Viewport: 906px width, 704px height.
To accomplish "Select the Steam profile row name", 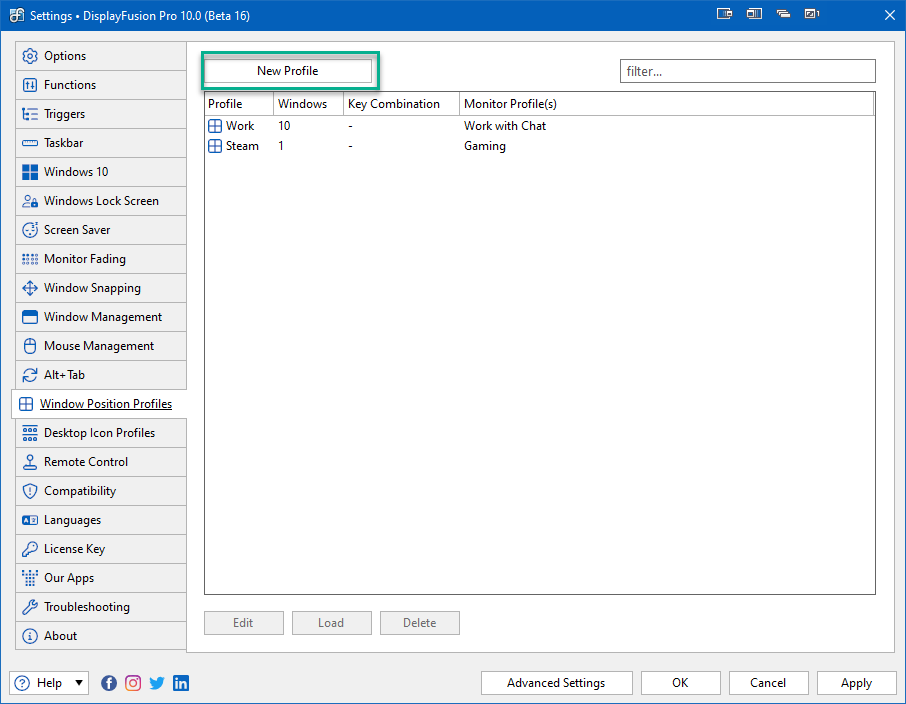I will tap(242, 146).
